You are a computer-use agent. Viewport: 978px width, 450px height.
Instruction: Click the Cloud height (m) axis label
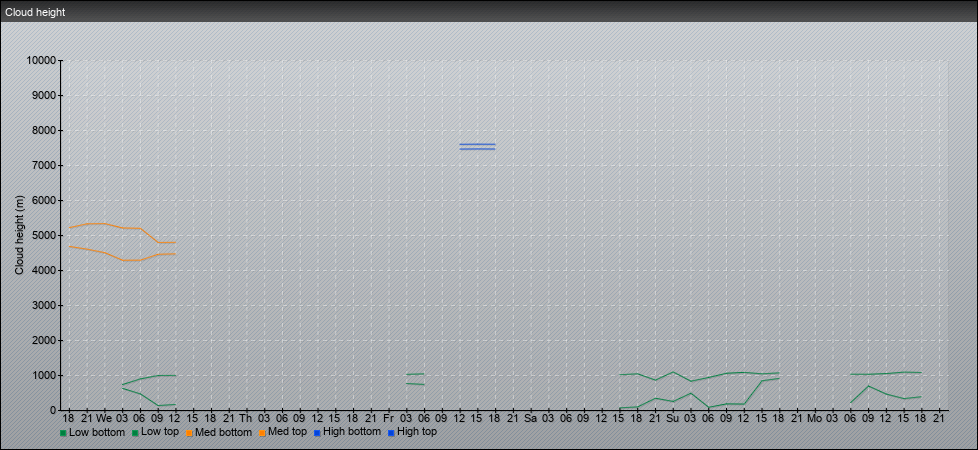click(x=19, y=235)
